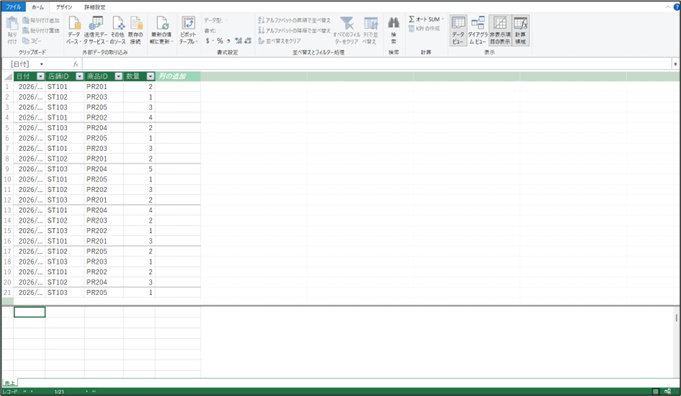This screenshot has width=681, height=396.
Task: Click the selected calculation area cell
Action: coord(30,312)
